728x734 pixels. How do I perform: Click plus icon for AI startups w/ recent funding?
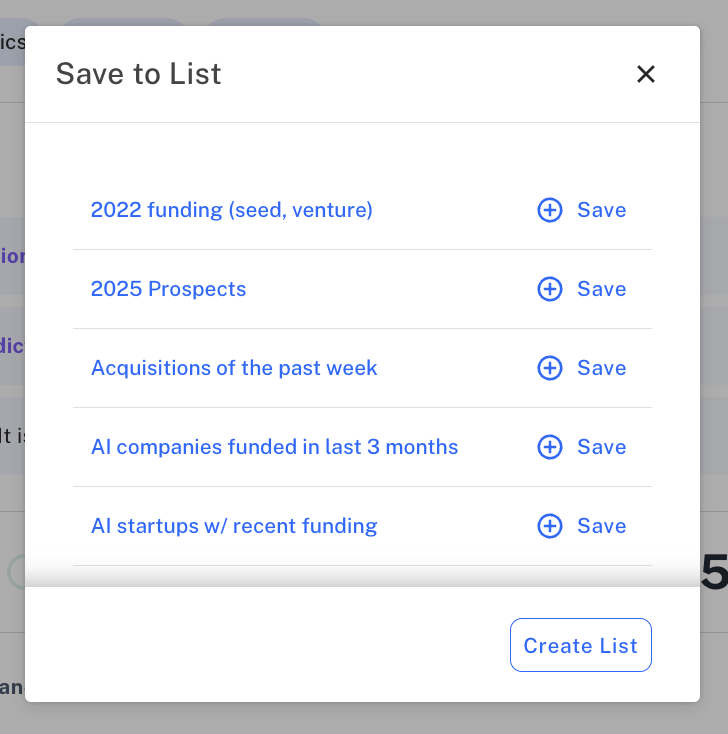point(550,526)
